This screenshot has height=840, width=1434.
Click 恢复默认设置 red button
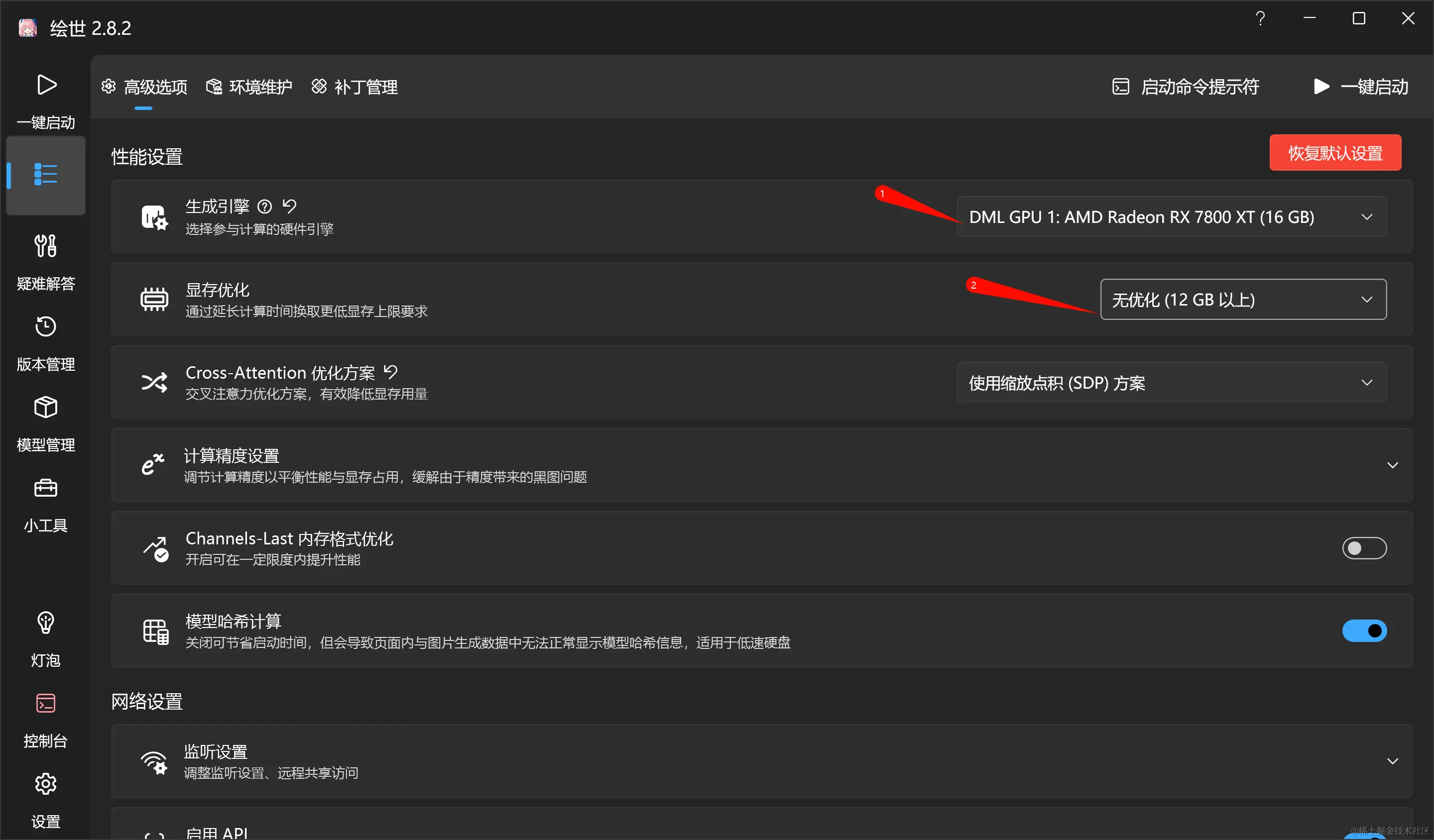tap(1335, 152)
